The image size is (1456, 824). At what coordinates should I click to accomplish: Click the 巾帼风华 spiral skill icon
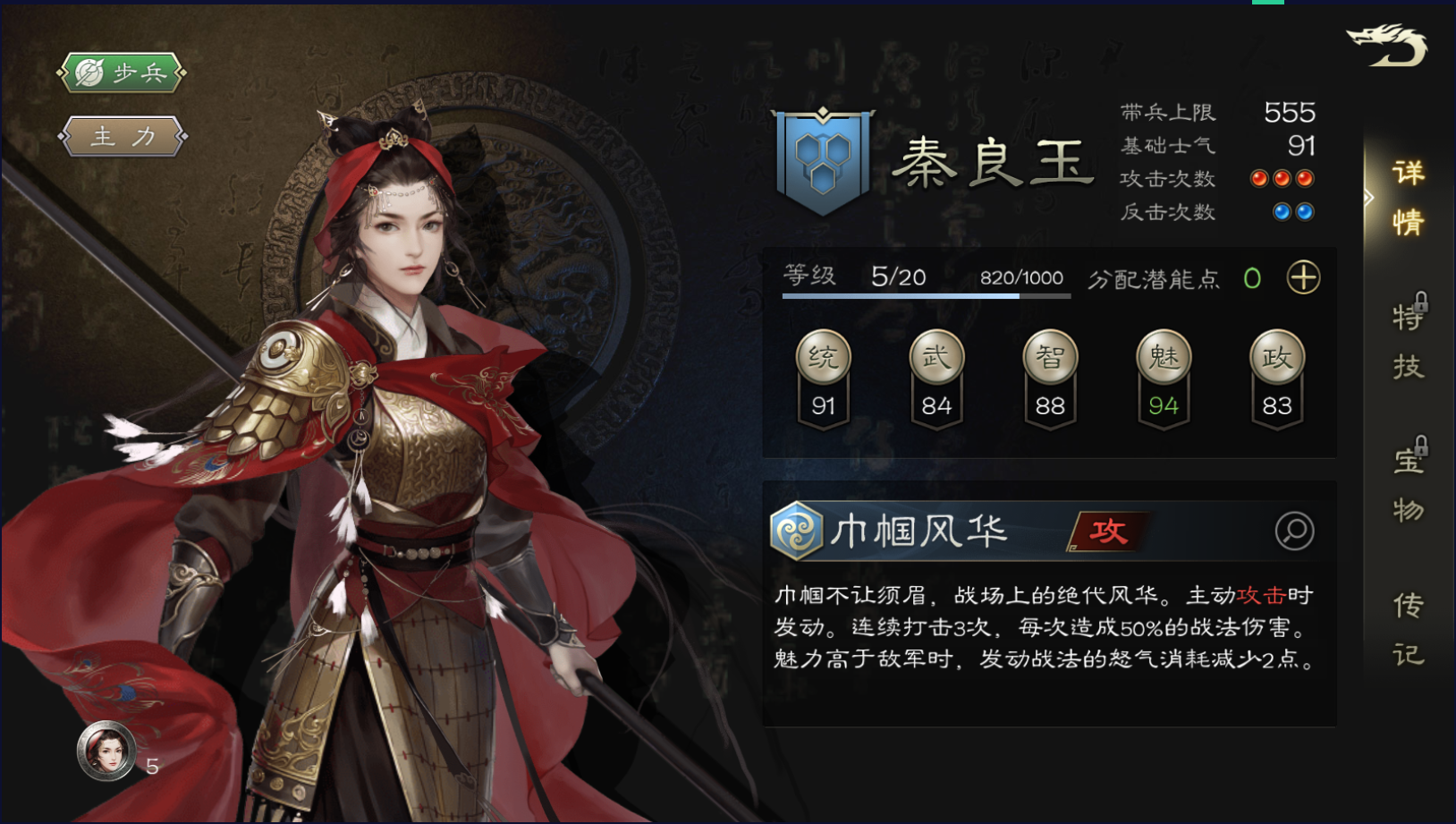pos(796,531)
